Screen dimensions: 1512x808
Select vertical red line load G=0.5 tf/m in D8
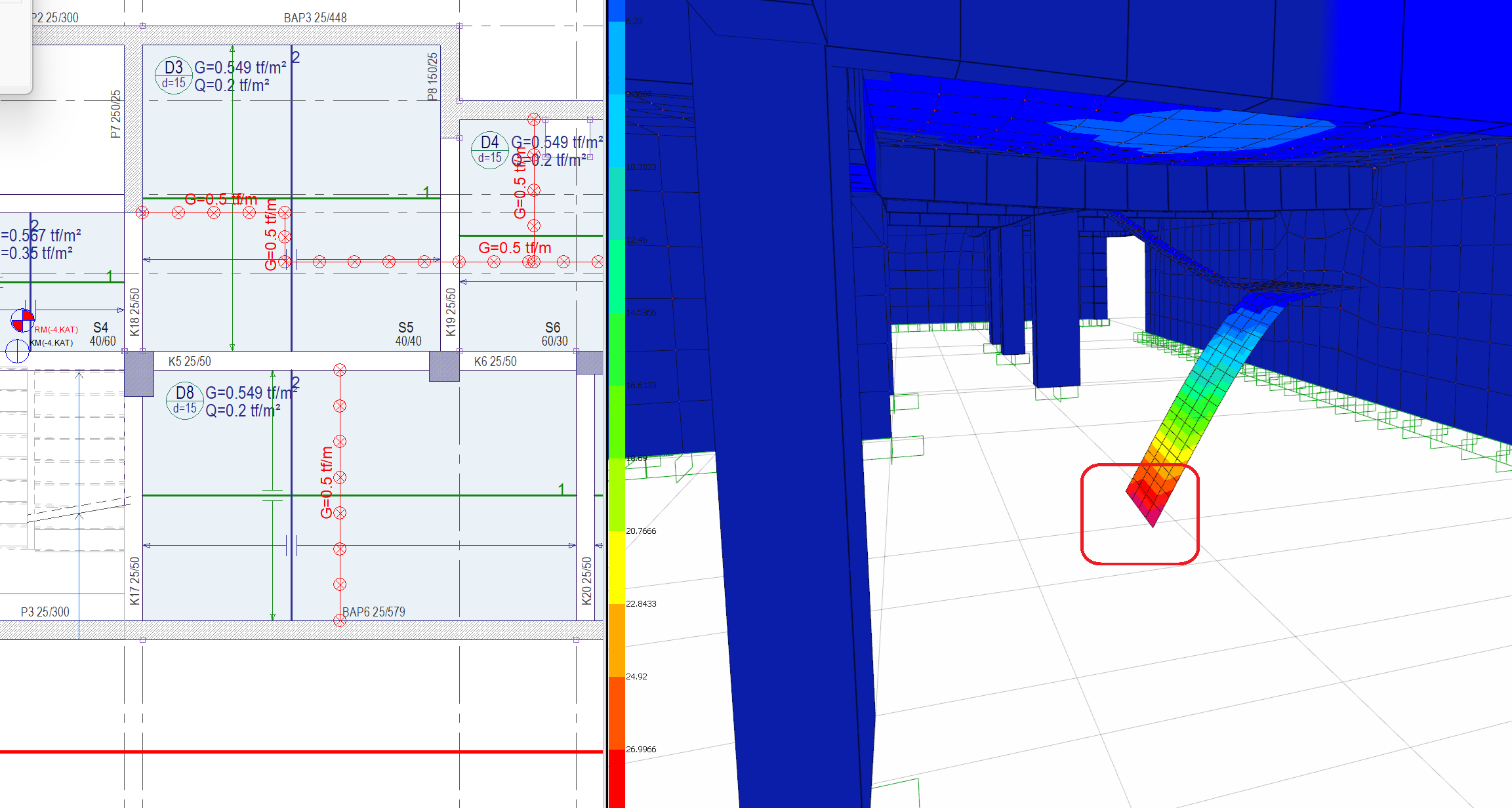tap(326, 483)
